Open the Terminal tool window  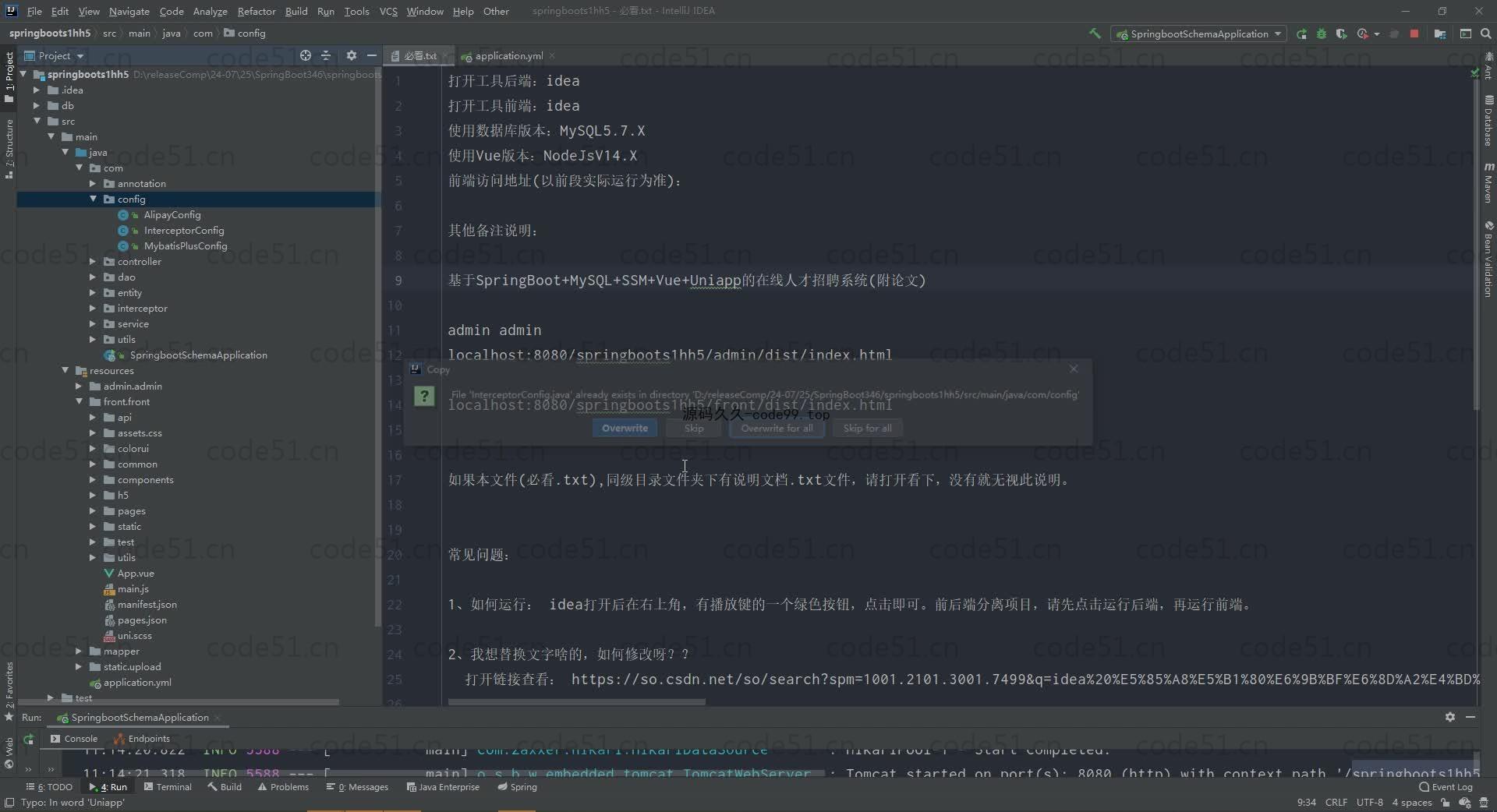(168, 787)
